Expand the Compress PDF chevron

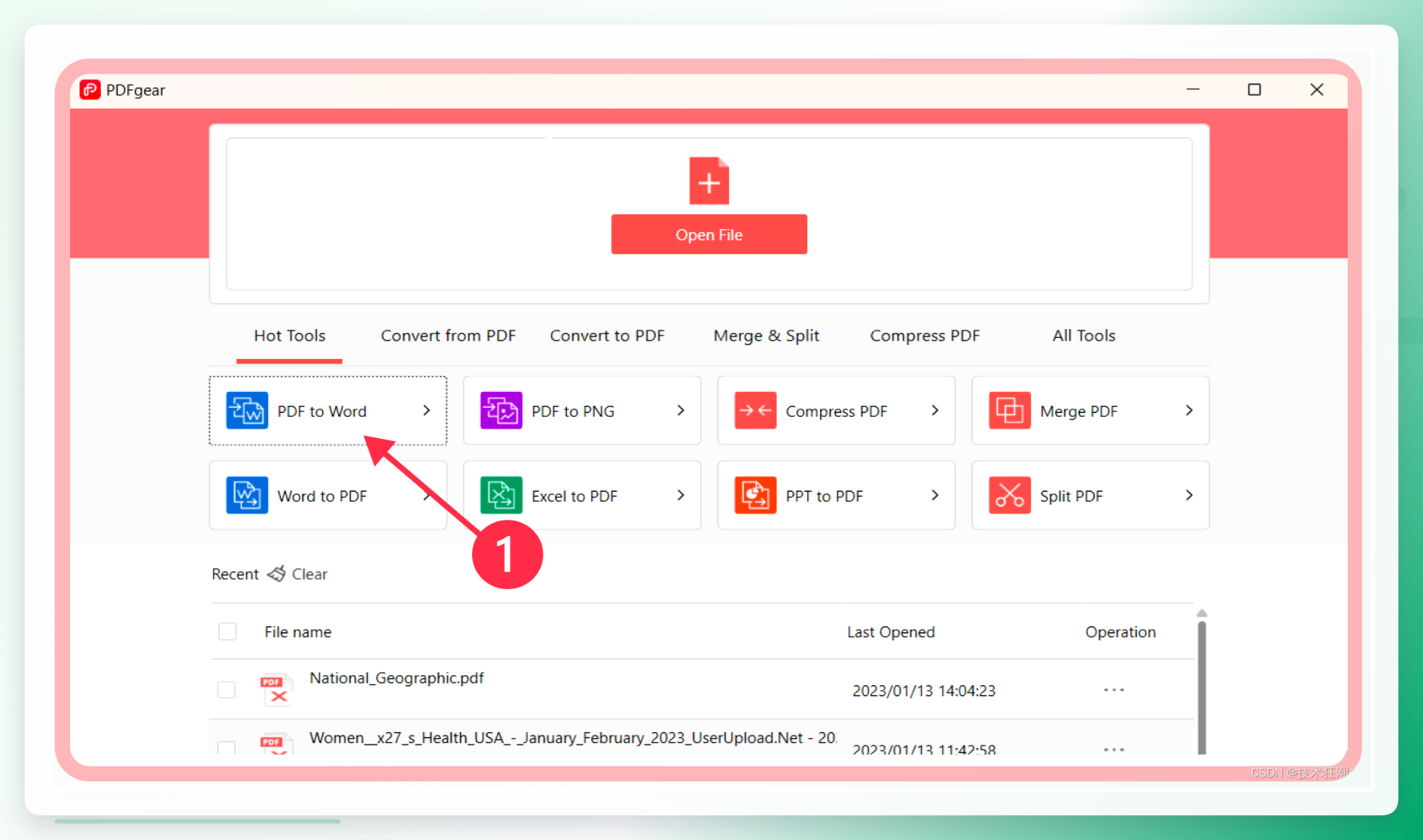(935, 410)
